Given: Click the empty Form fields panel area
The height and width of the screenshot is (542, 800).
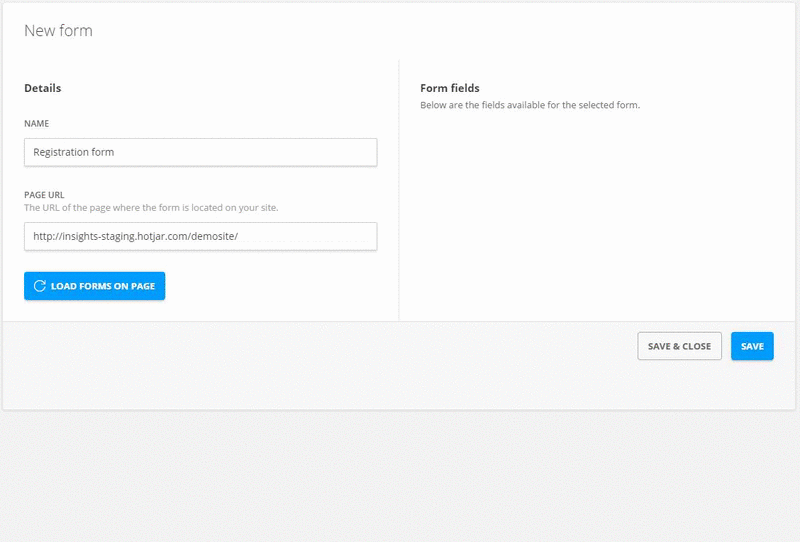Looking at the screenshot, I should [590, 220].
